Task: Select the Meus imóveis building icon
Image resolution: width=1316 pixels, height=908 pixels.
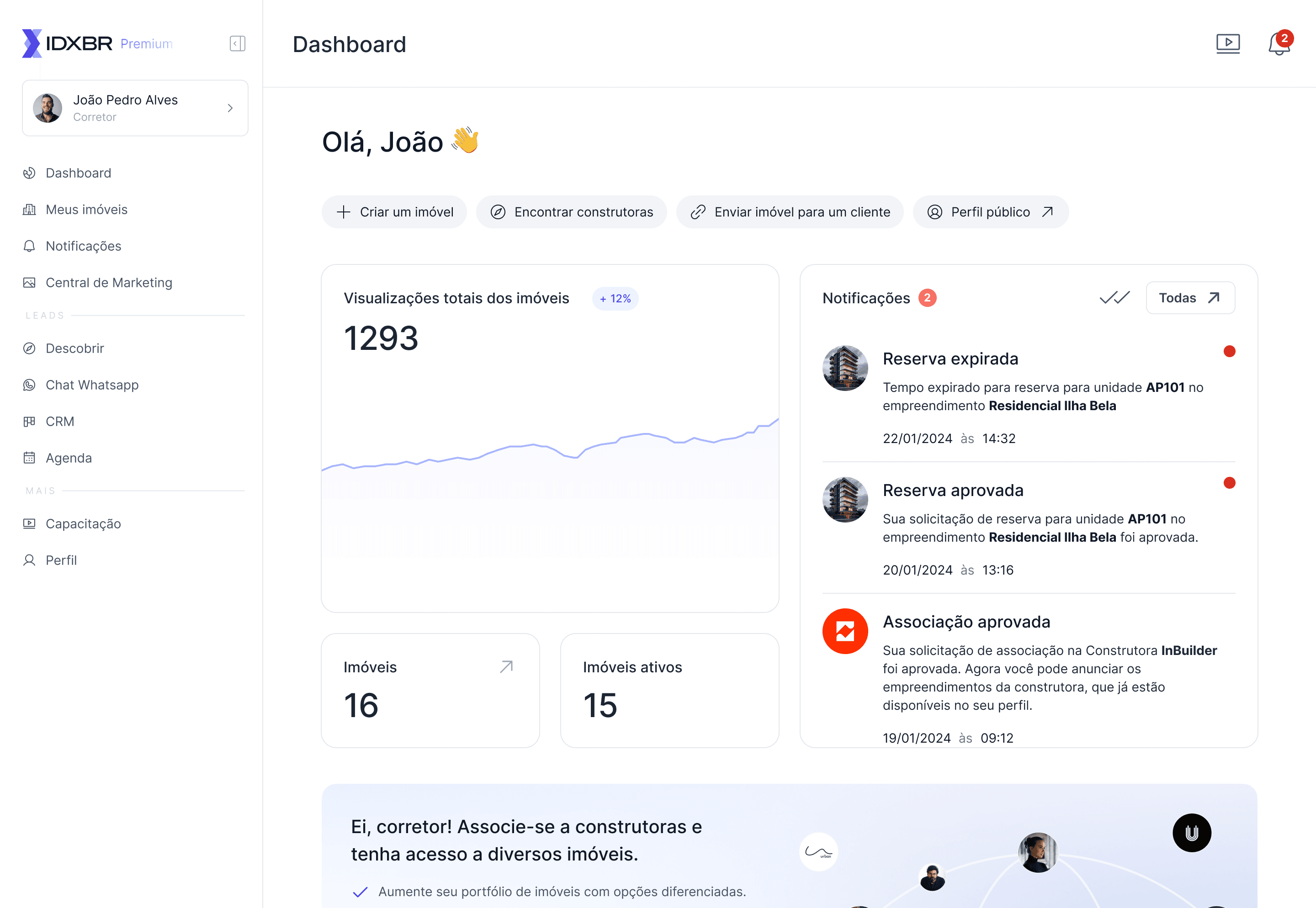Action: pos(30,209)
